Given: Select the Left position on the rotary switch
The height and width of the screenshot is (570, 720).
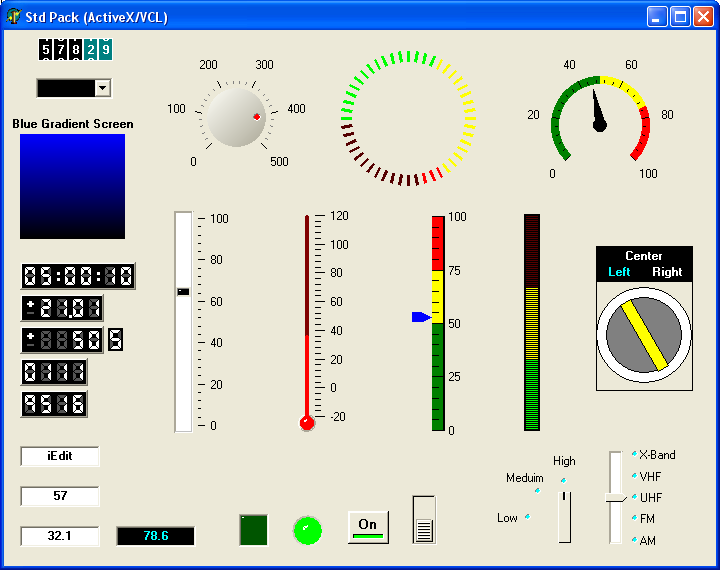Looking at the screenshot, I should point(619,272).
